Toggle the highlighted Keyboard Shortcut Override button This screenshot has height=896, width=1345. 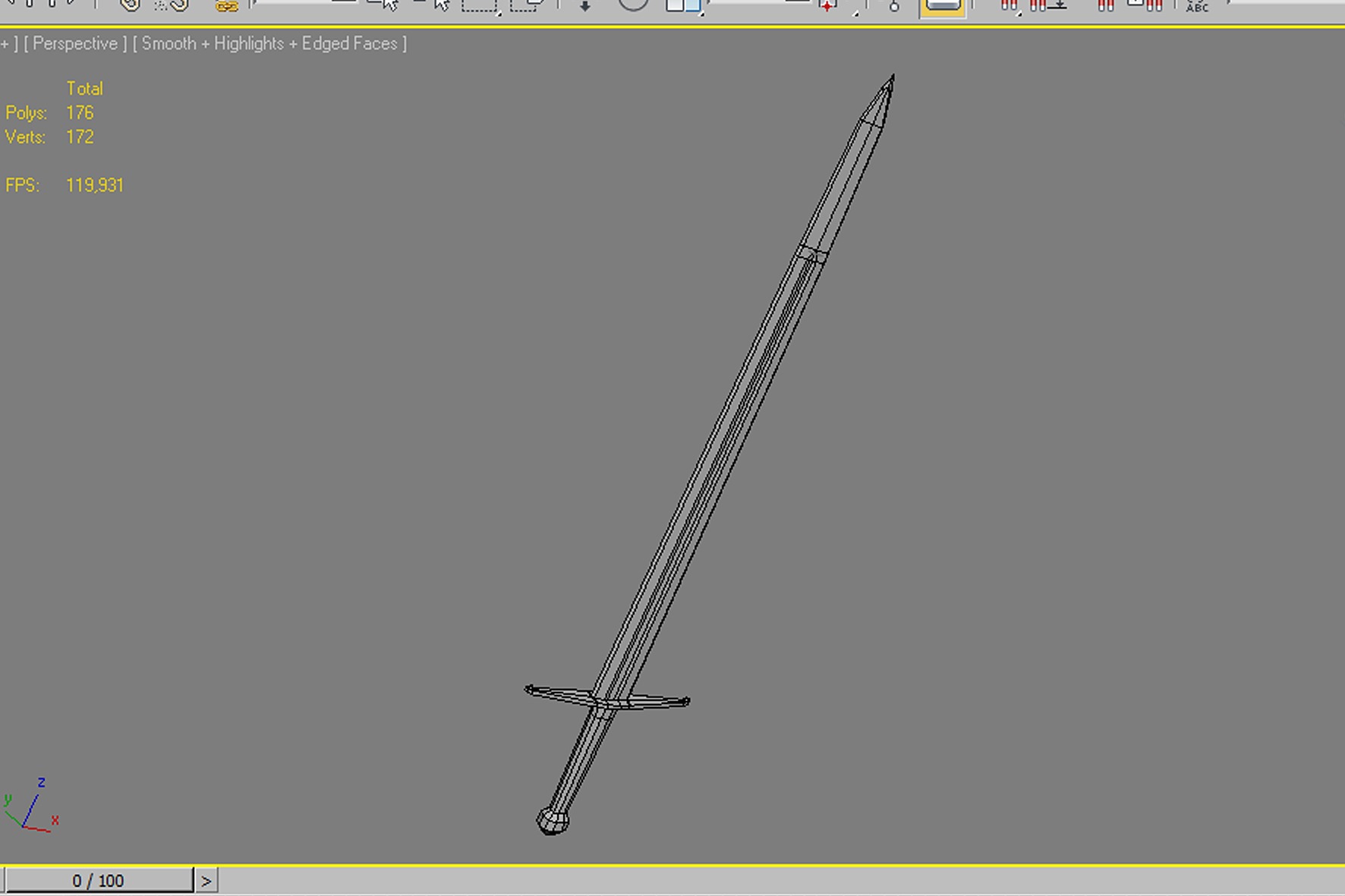pyautogui.click(x=942, y=6)
